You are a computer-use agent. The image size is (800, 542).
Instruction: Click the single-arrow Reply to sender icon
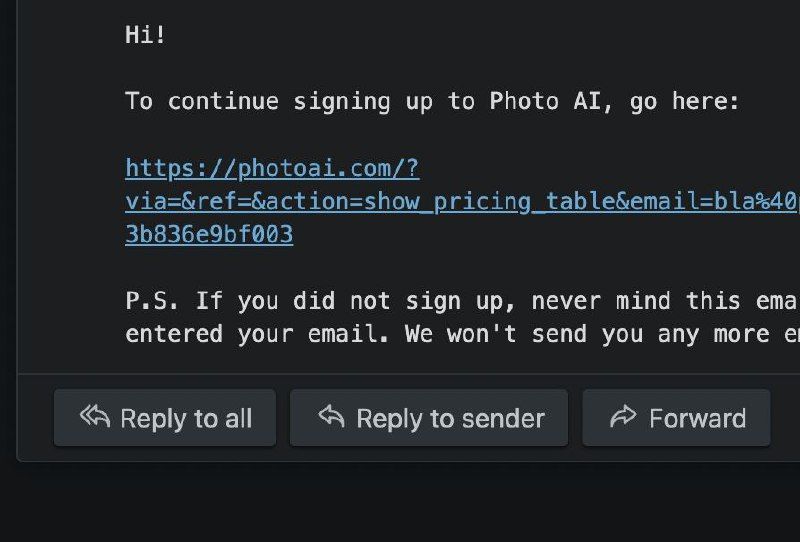[x=331, y=417]
